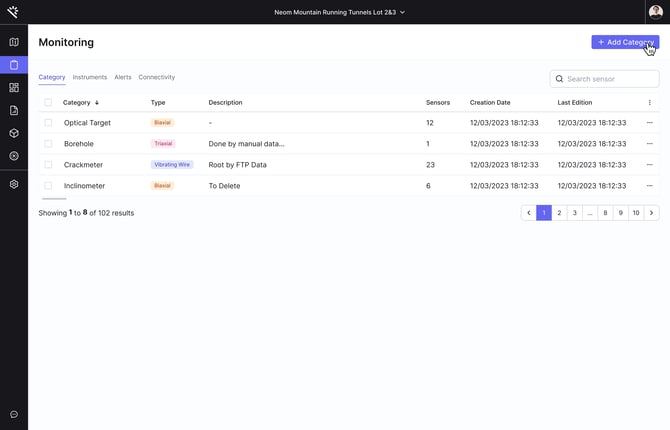Toggle the select-all header checkbox

(48, 102)
